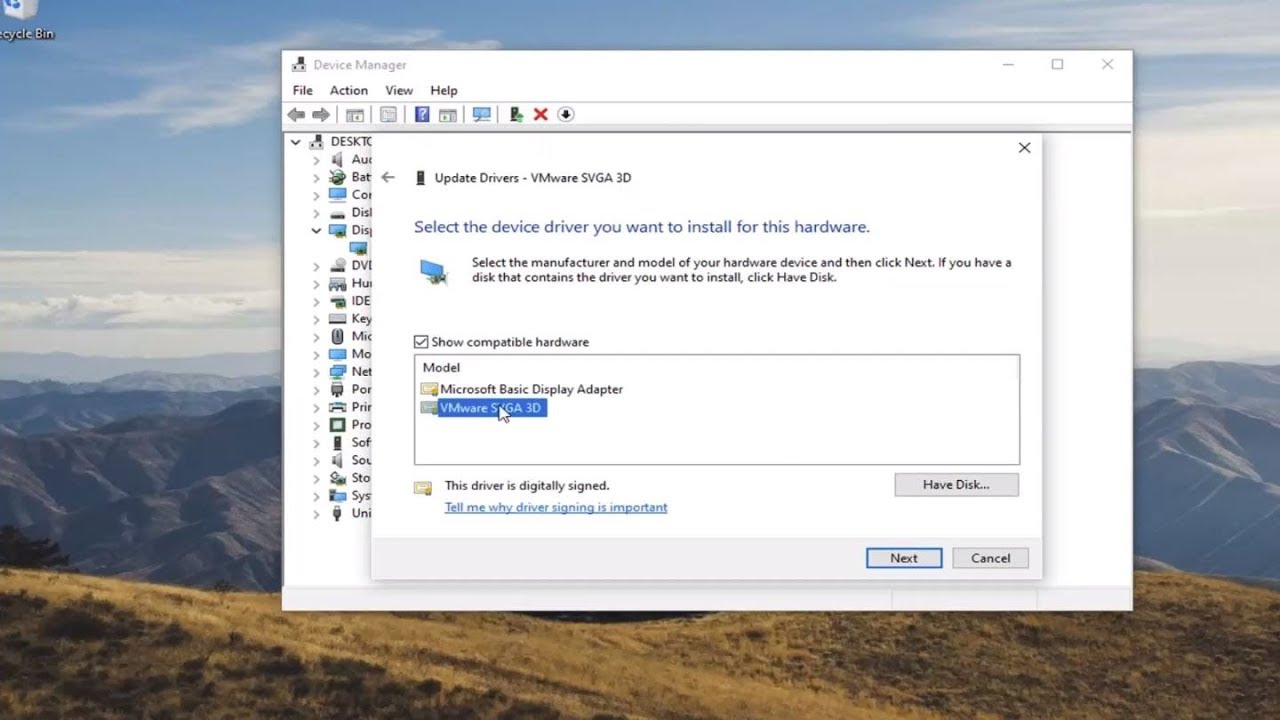Select the Audio inputs speaker icon in tree
Screen dimensions: 1280x720
coord(337,159)
